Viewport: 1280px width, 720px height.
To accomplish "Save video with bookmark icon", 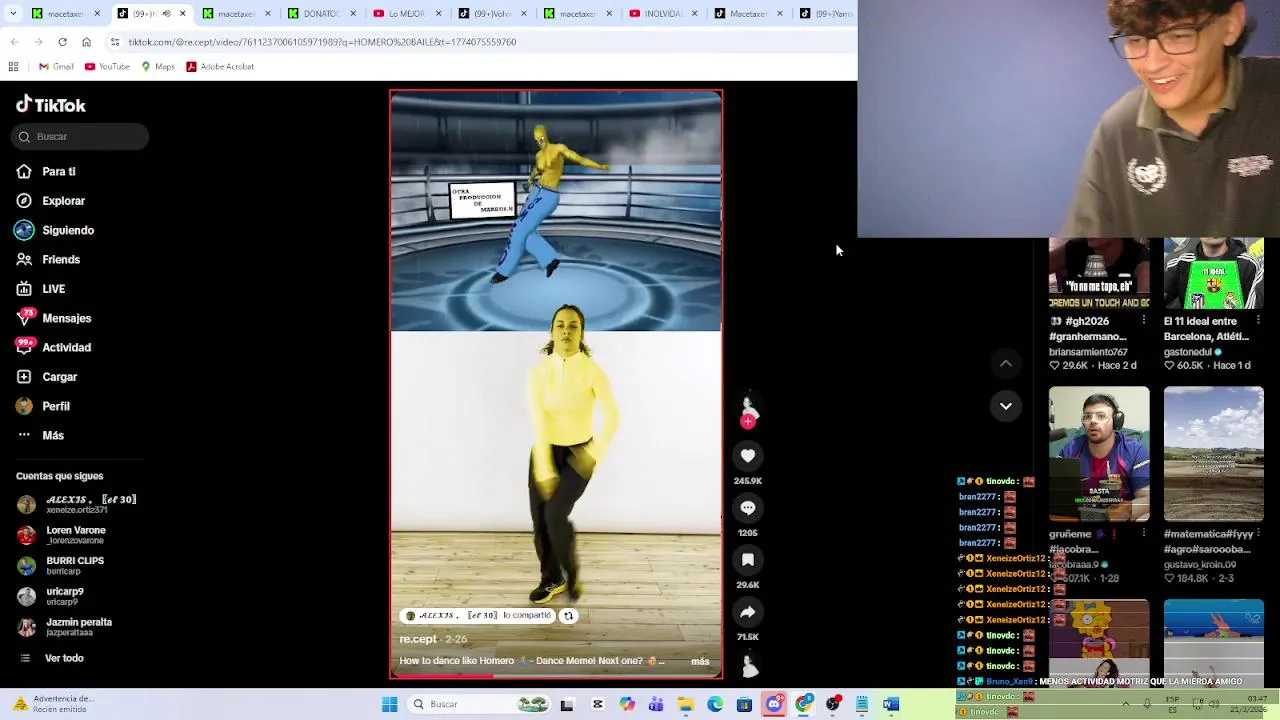I will pyautogui.click(x=747, y=560).
